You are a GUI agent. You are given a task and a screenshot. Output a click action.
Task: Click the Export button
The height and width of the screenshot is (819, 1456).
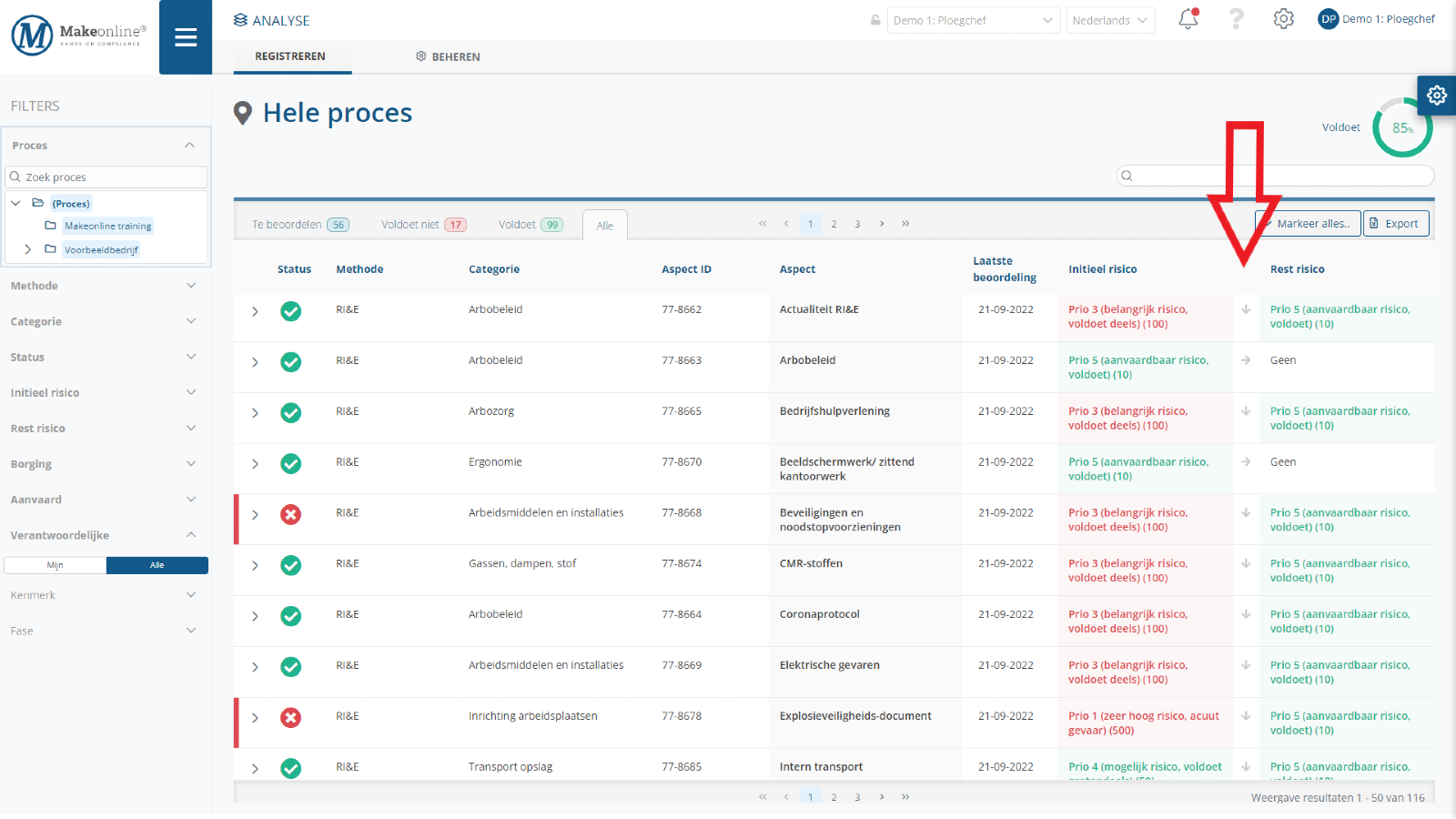(1396, 224)
